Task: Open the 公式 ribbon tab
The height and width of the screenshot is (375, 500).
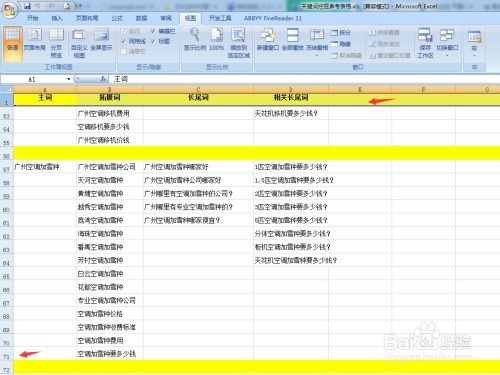Action: 117,18
